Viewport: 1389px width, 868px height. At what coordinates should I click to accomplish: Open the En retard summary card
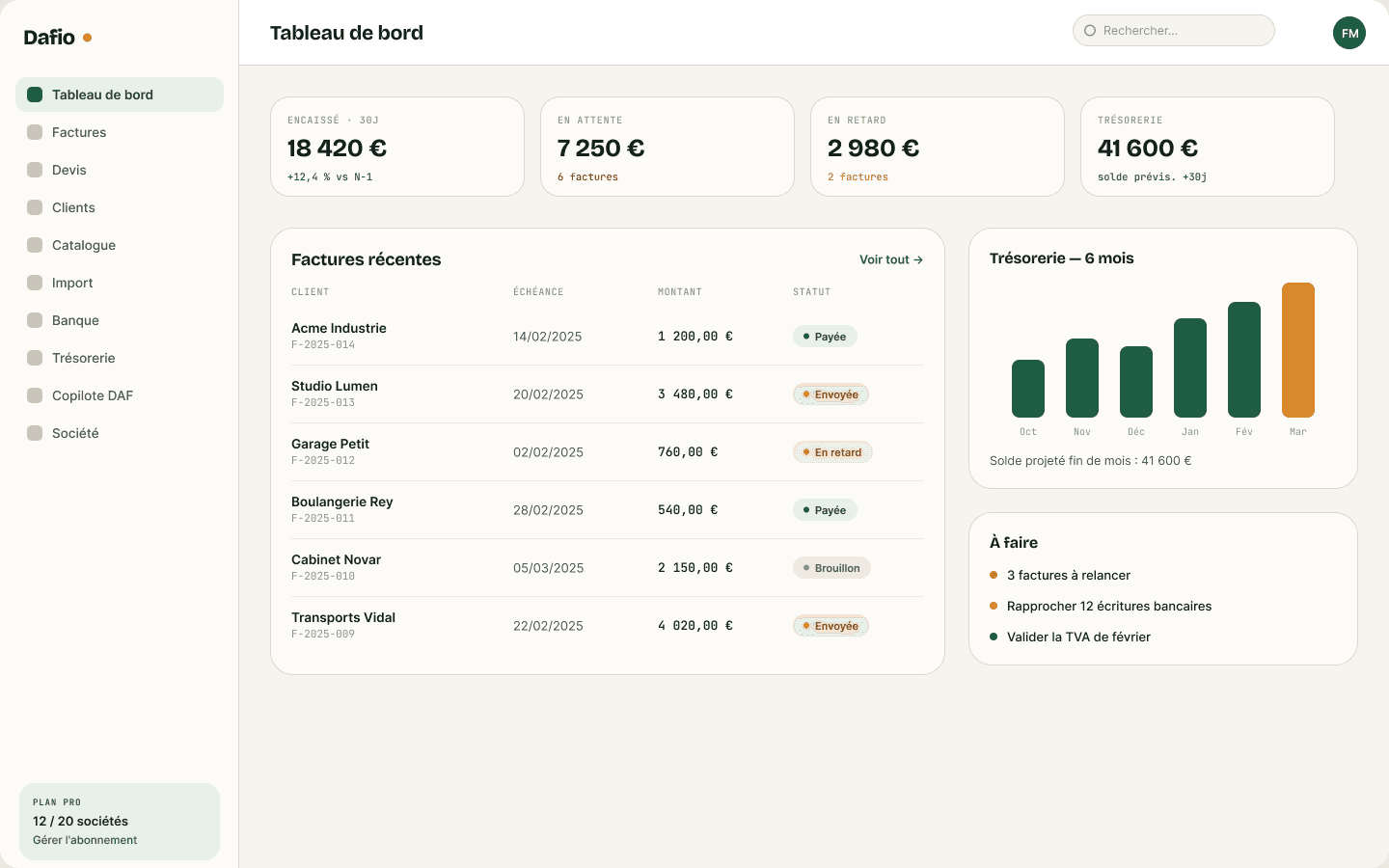(938, 147)
